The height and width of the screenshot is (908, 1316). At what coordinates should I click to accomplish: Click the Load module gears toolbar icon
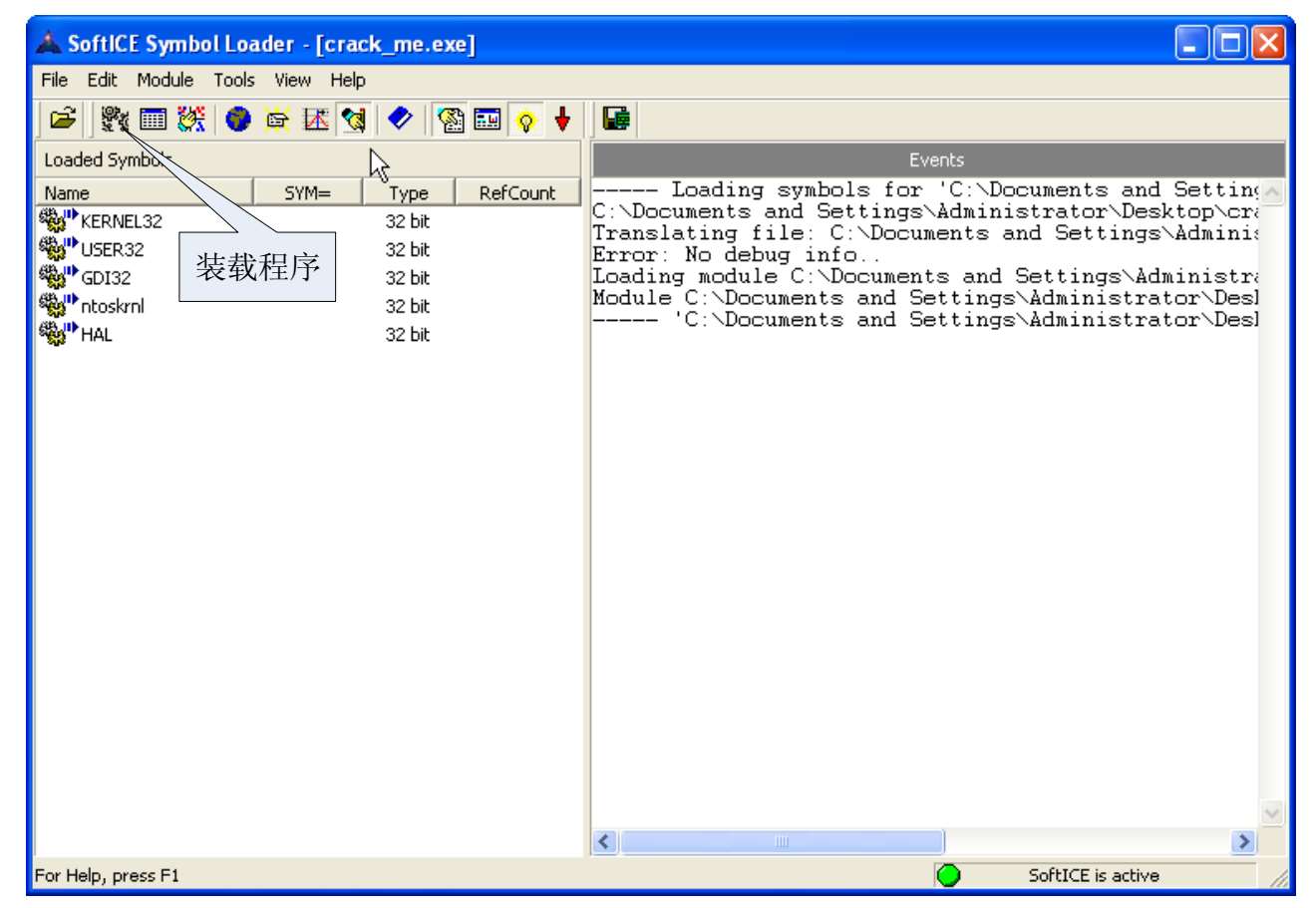(115, 120)
